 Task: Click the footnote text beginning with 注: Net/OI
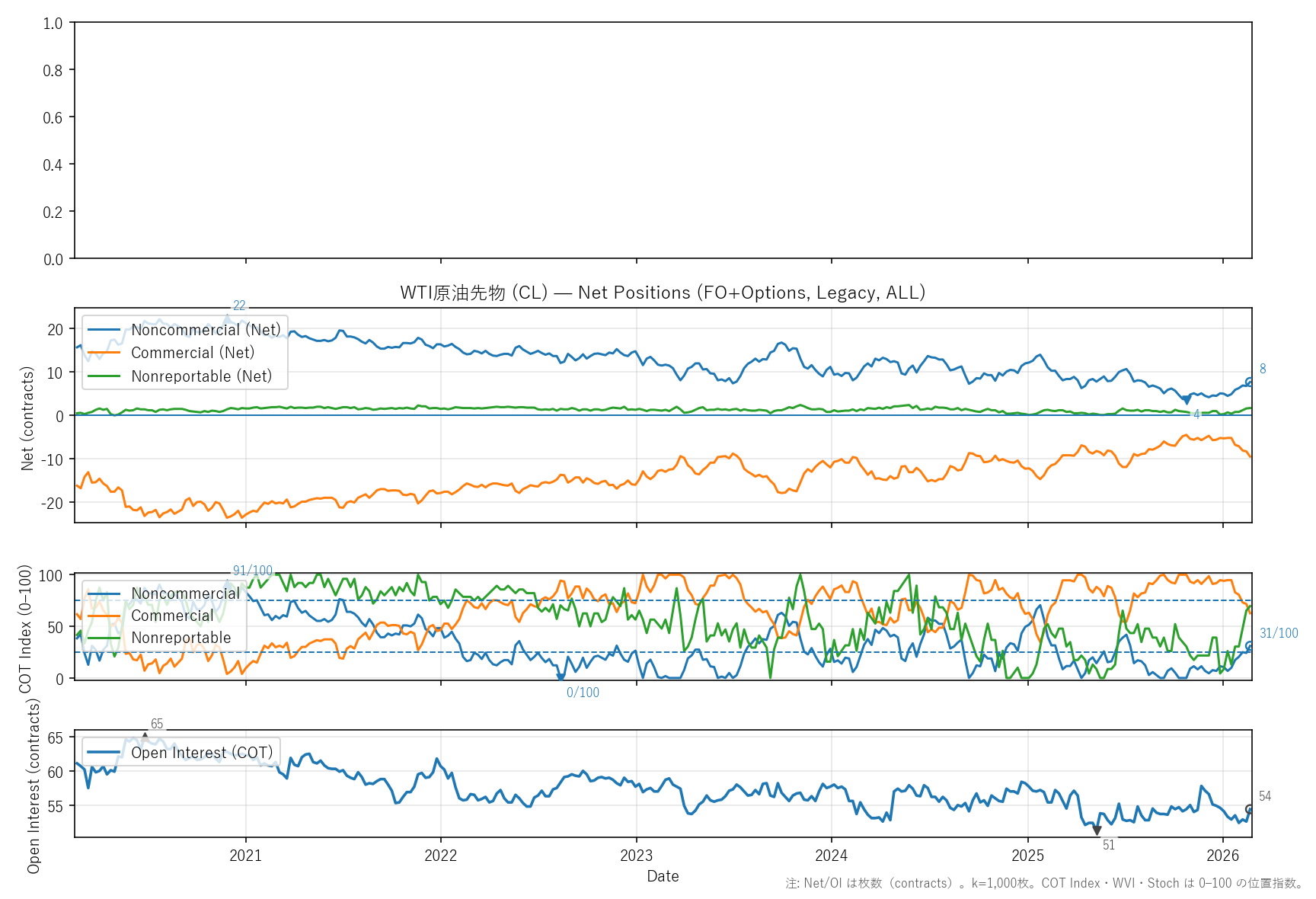pyautogui.click(x=1044, y=883)
